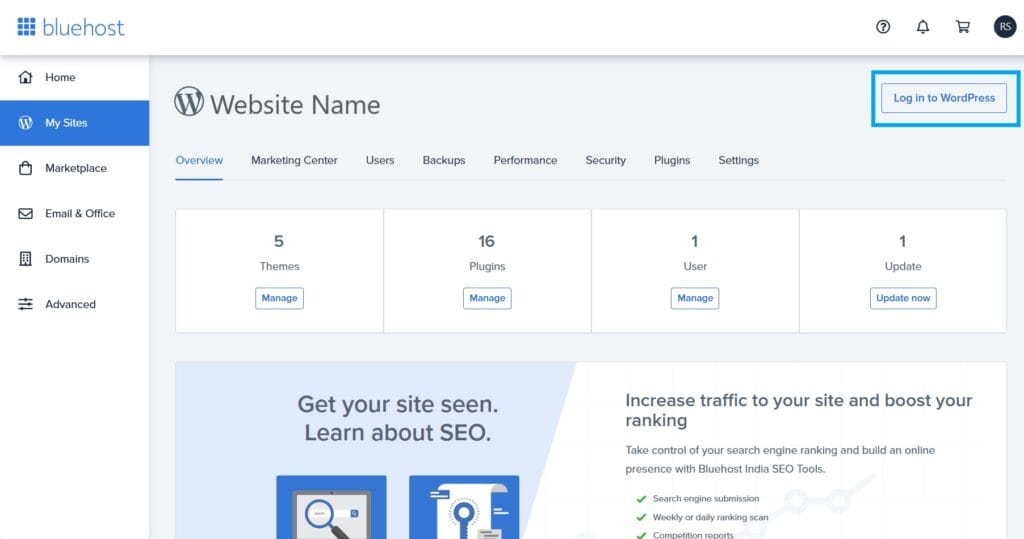Click the Update now button
Screen dimensions: 1024x539
click(x=903, y=298)
